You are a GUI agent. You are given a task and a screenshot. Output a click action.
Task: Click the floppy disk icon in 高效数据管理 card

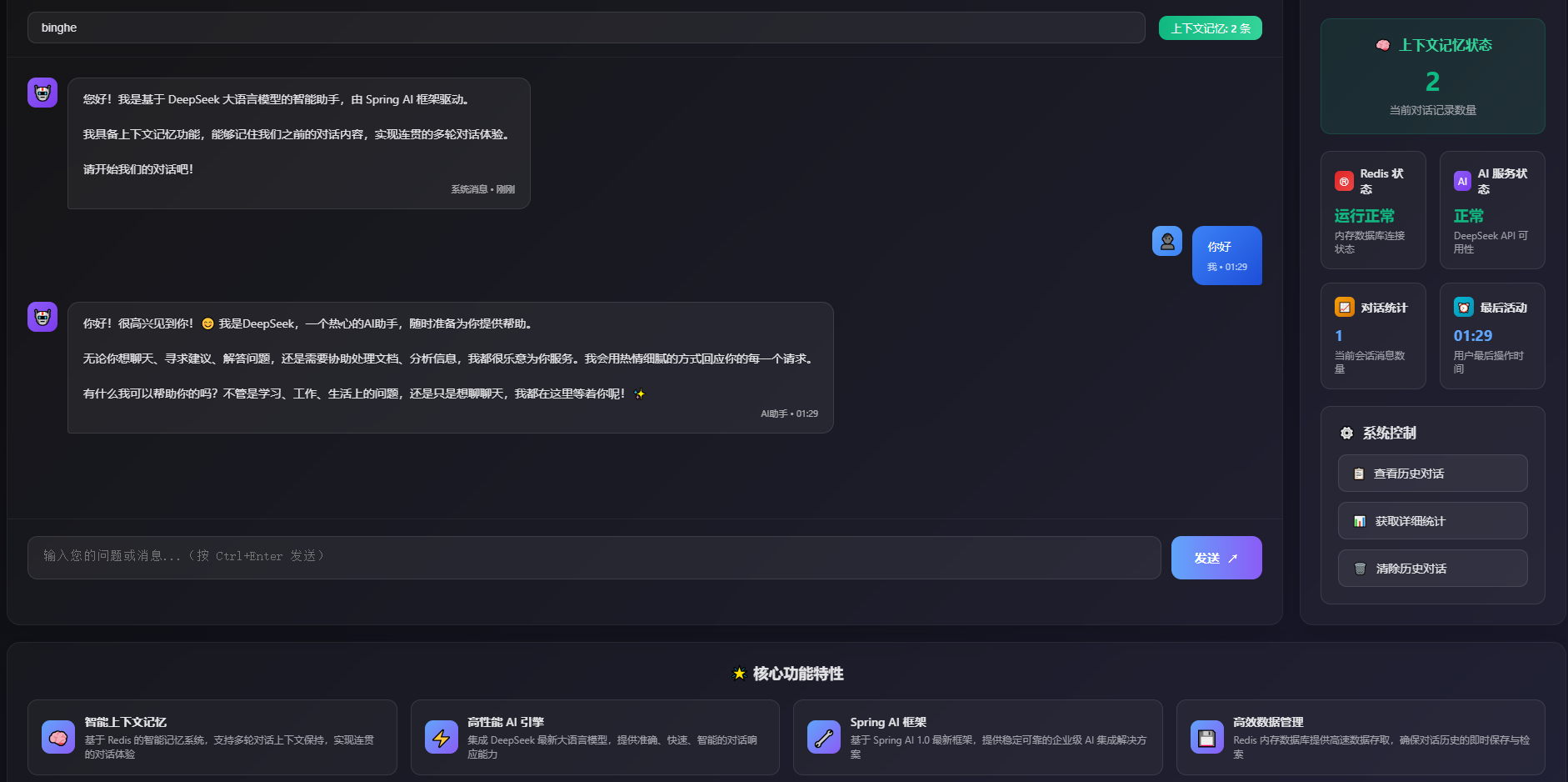tap(1207, 737)
